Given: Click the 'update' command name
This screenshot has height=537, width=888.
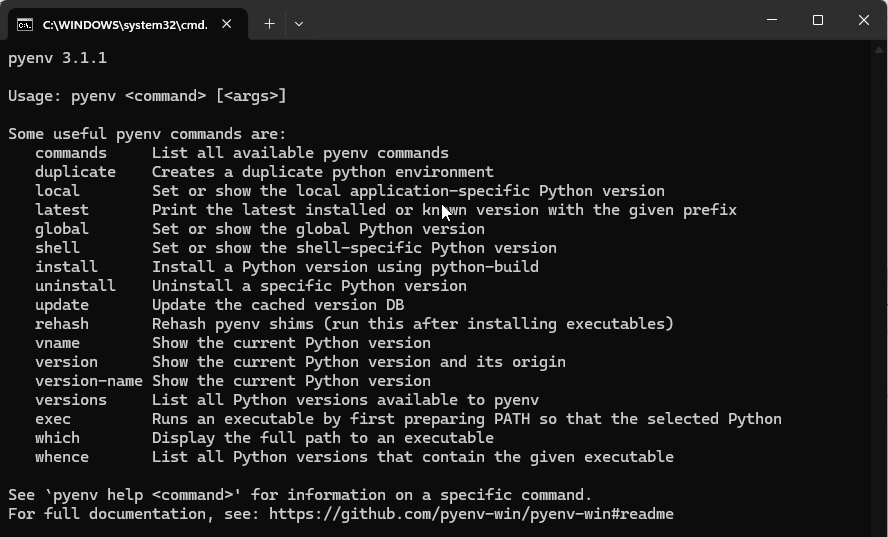Looking at the screenshot, I should click(62, 305).
